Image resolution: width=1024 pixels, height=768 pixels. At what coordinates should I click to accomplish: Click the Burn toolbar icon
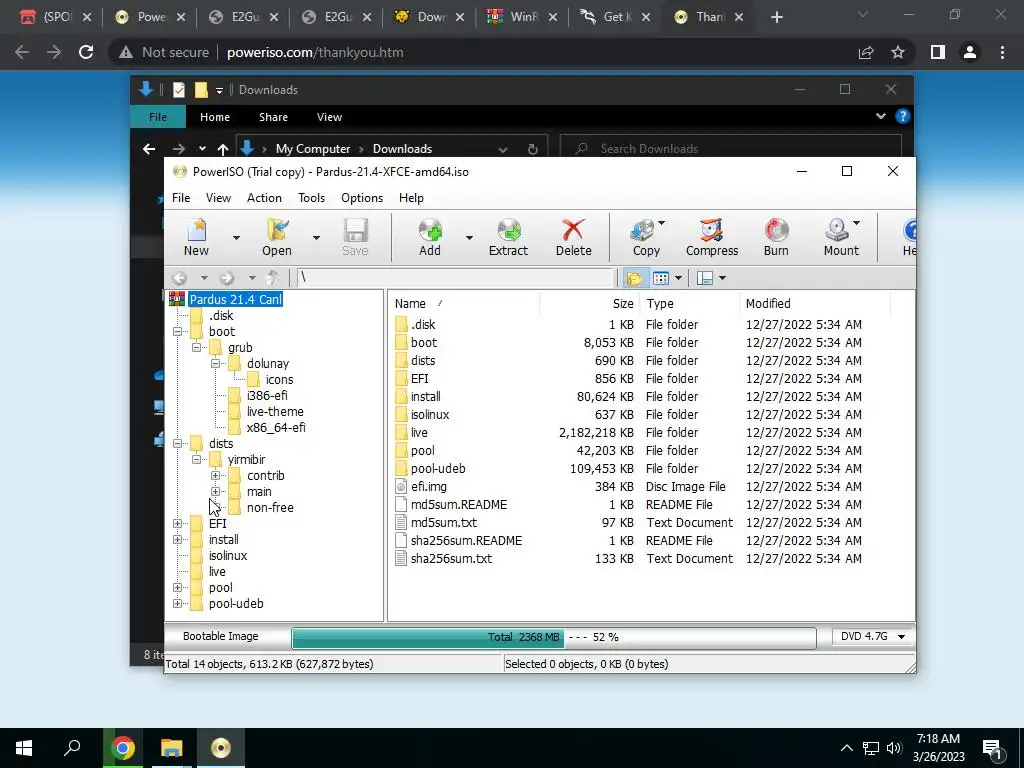[776, 238]
